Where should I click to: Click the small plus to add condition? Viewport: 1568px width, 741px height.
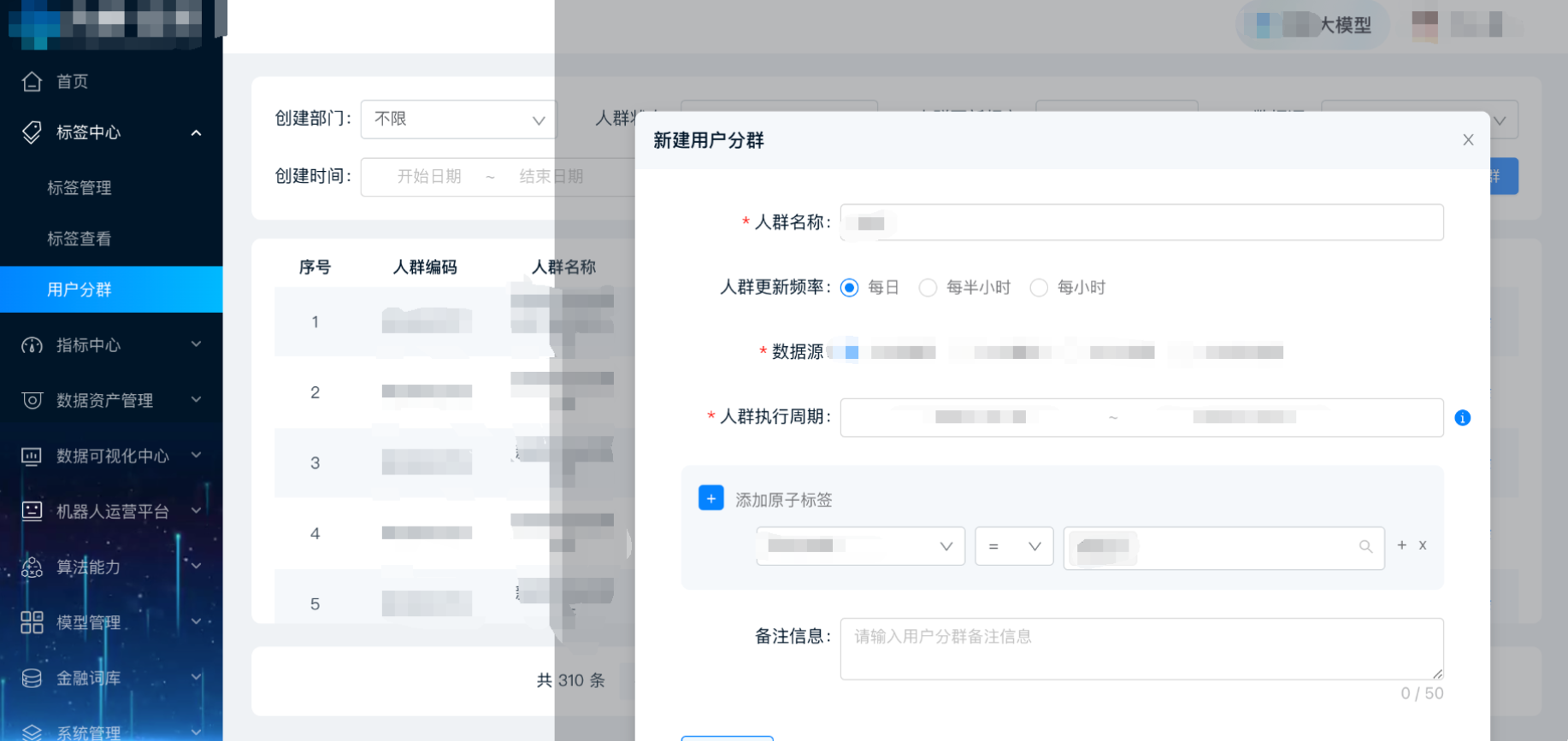(1401, 545)
